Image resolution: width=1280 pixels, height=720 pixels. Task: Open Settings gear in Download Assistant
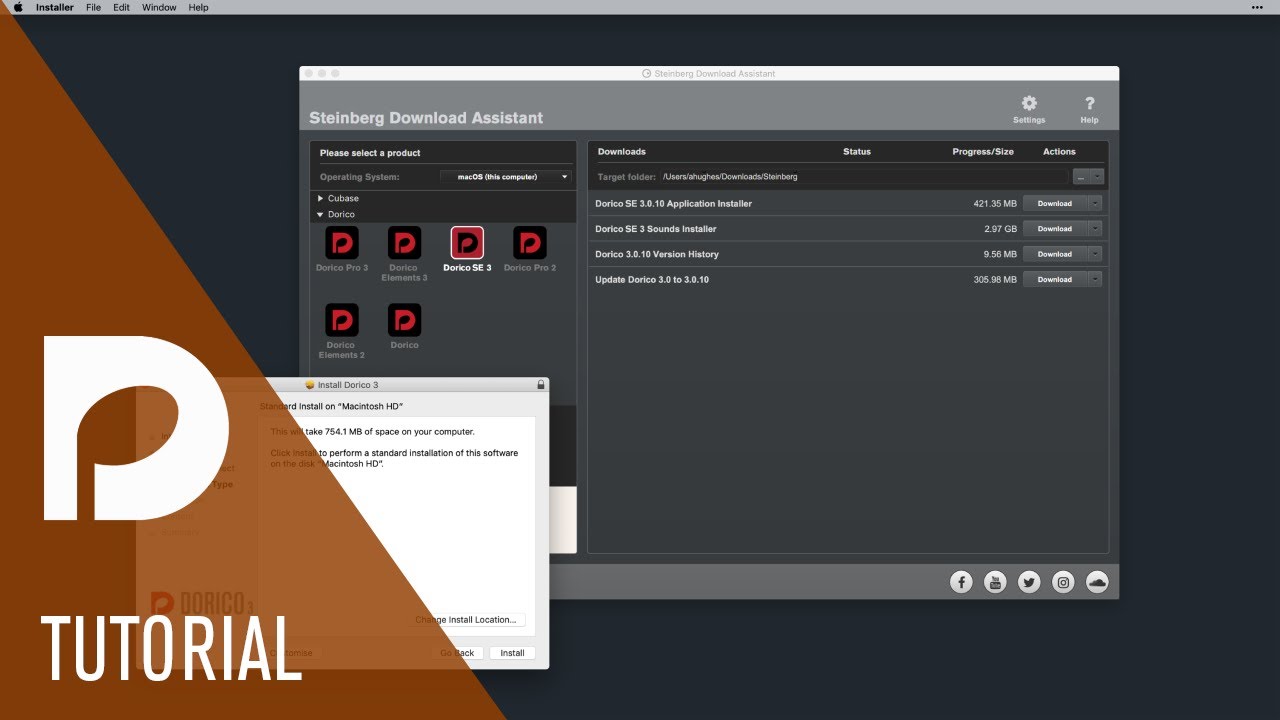pyautogui.click(x=1029, y=103)
